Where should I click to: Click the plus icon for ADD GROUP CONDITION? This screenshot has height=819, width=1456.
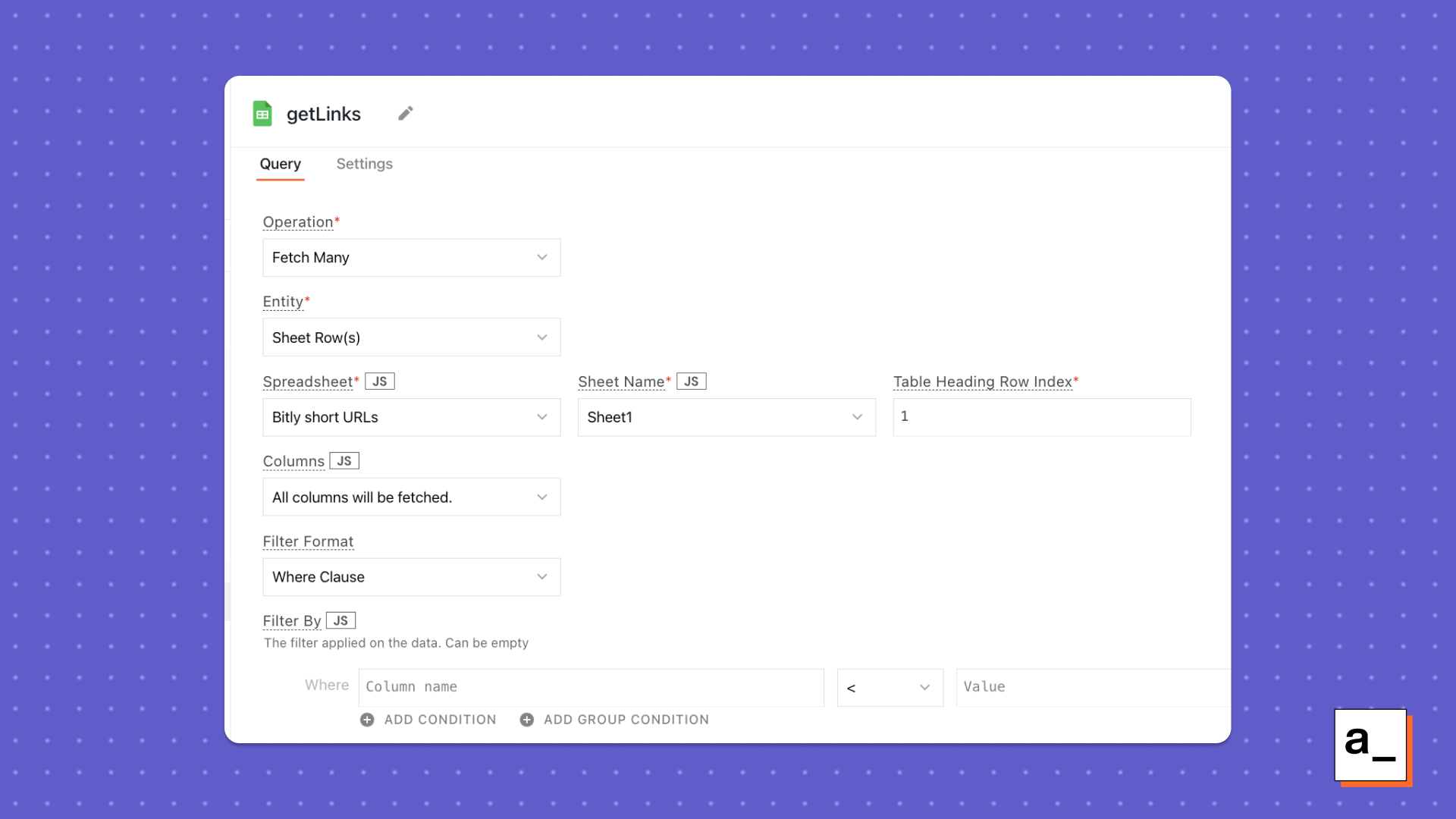point(528,719)
